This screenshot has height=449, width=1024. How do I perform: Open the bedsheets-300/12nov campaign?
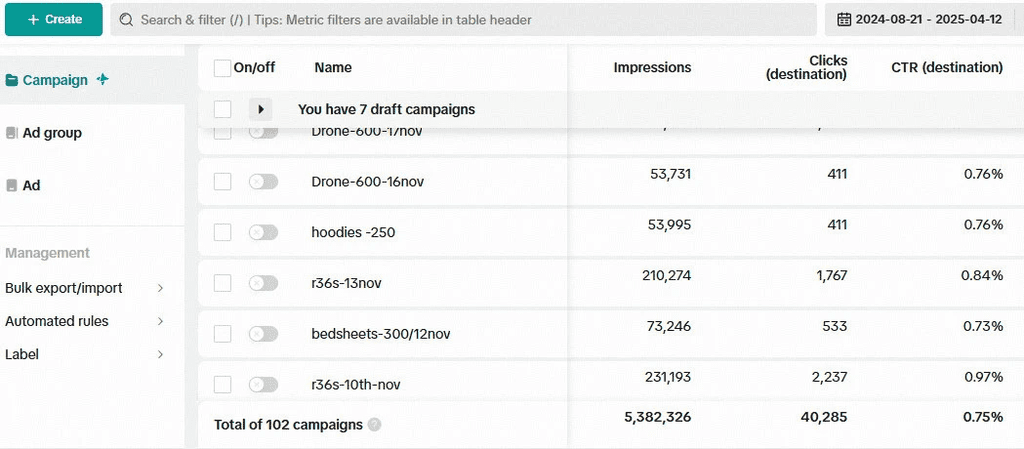click(x=380, y=334)
